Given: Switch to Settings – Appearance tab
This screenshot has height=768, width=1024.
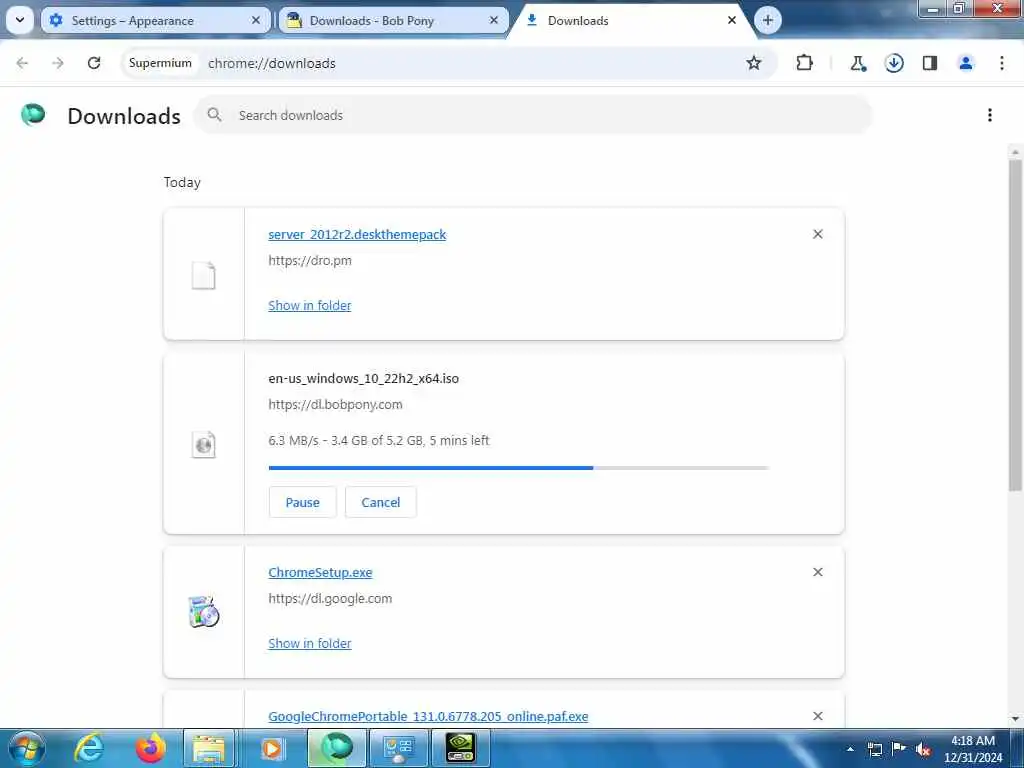Looking at the screenshot, I should [156, 20].
